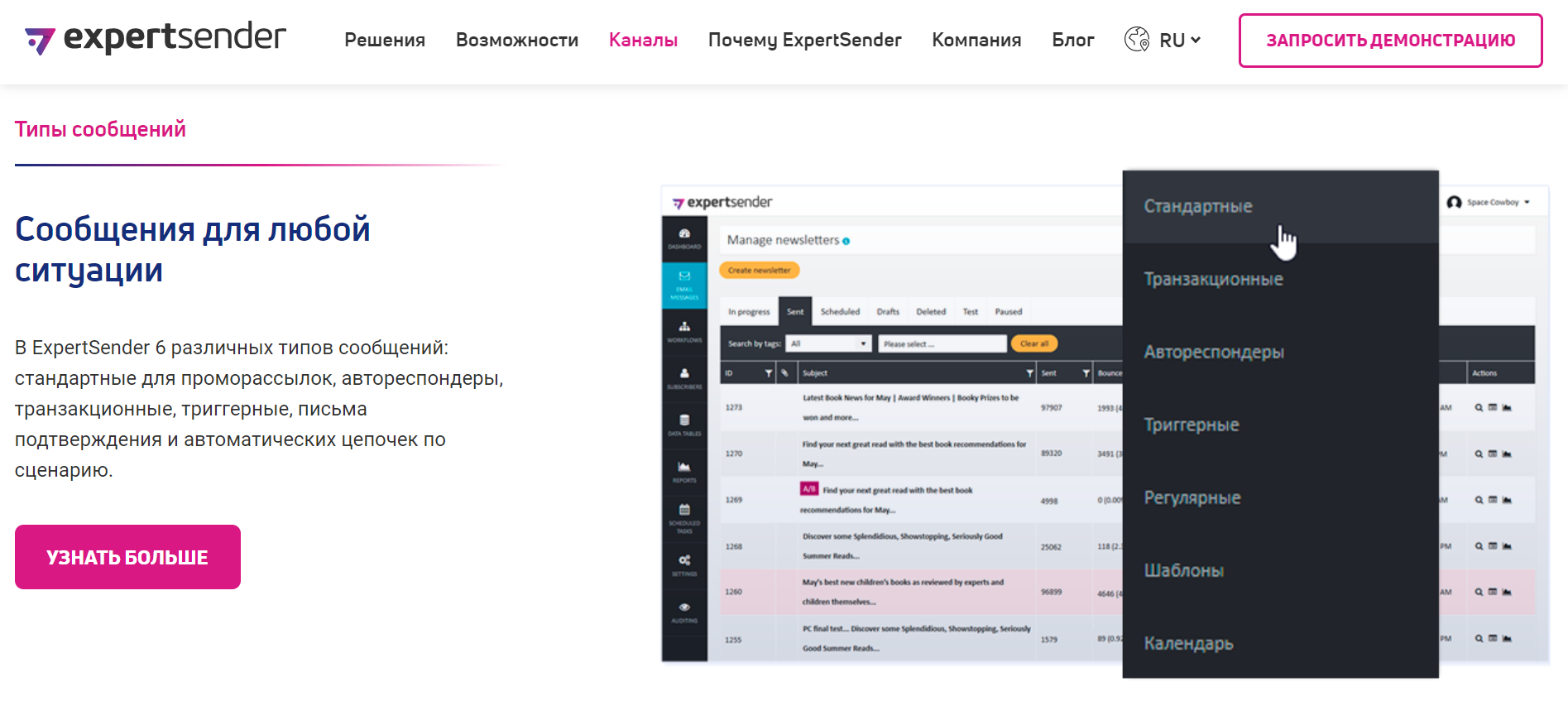Open the Компания menu
Image resolution: width=1568 pixels, height=701 pixels.
click(x=976, y=40)
